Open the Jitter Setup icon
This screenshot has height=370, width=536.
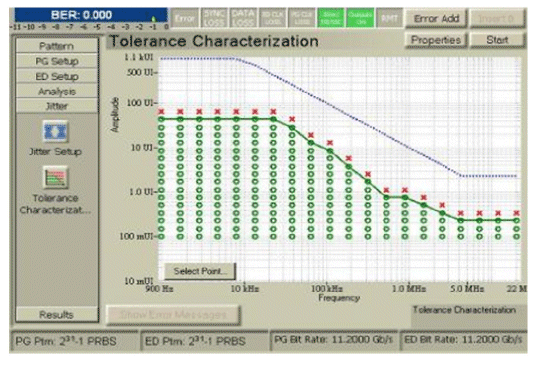pyautogui.click(x=55, y=131)
